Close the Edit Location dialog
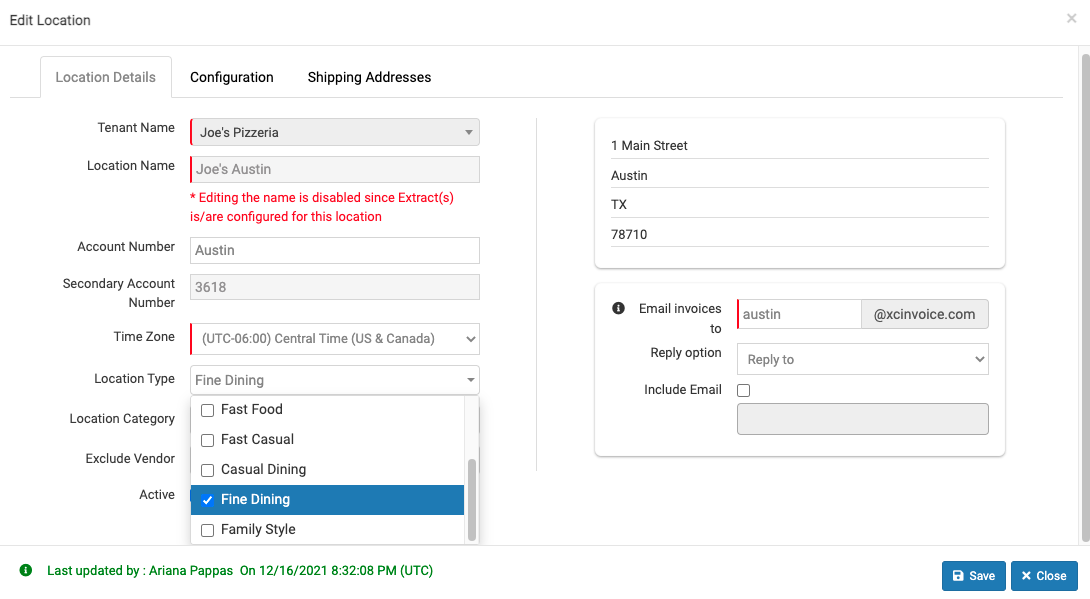This screenshot has width=1090, height=599. (1044, 576)
